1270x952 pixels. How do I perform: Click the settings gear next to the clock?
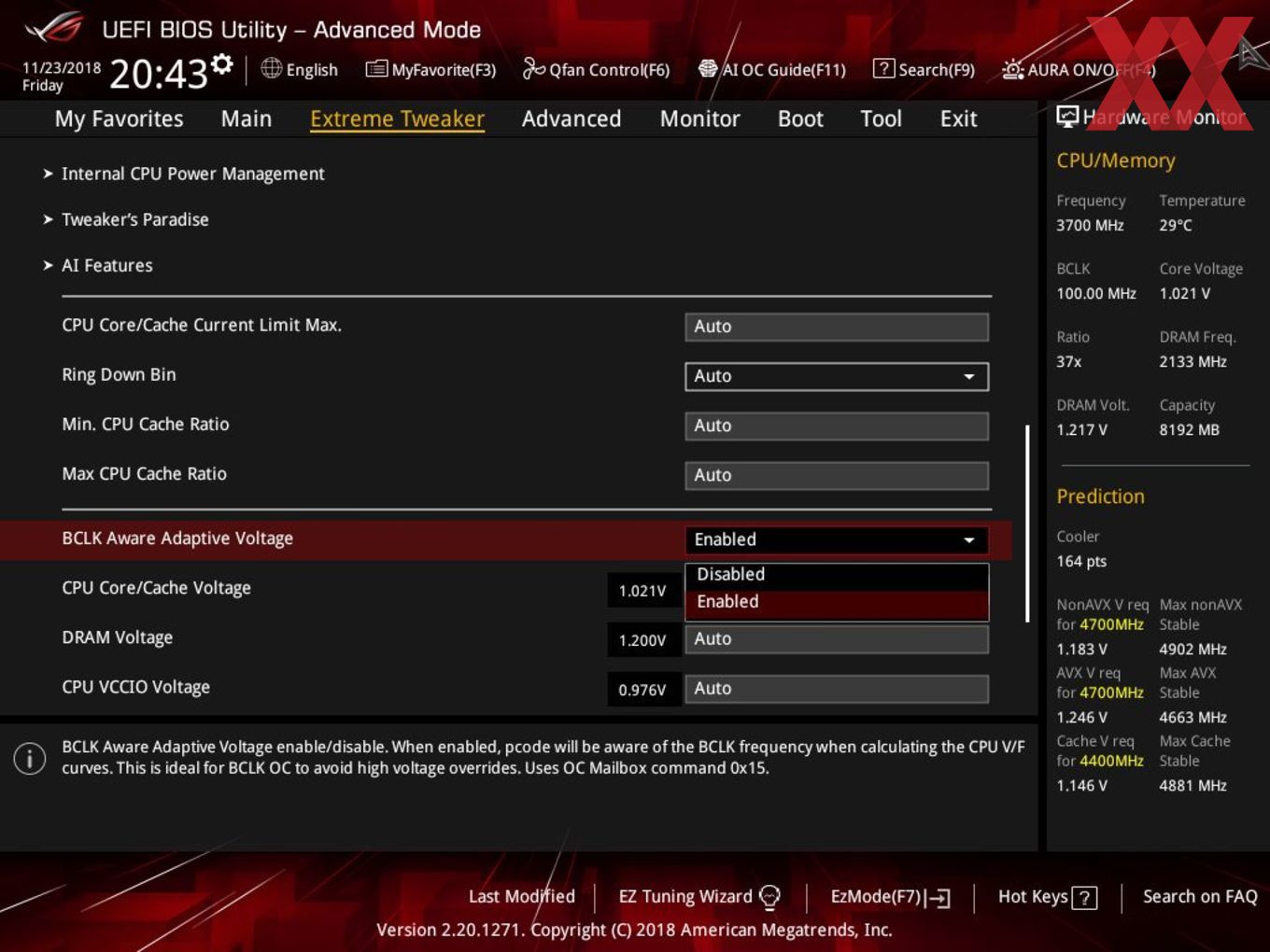pyautogui.click(x=221, y=63)
